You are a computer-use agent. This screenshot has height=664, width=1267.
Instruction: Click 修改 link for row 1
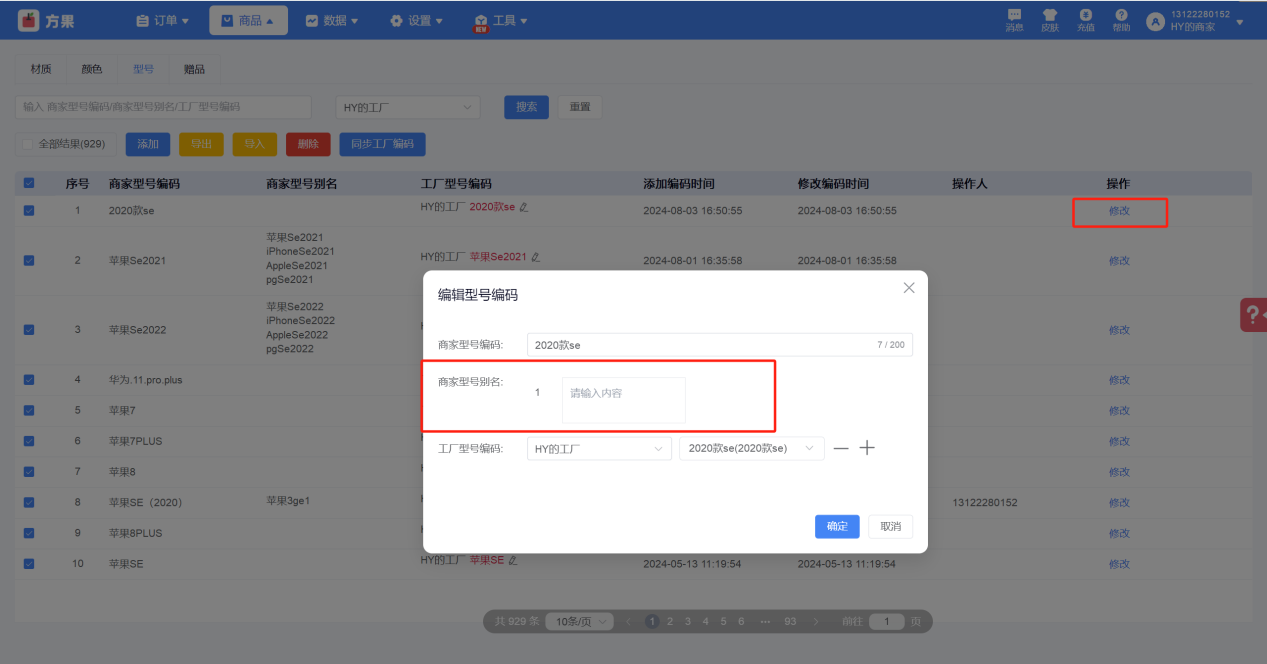tap(1119, 211)
